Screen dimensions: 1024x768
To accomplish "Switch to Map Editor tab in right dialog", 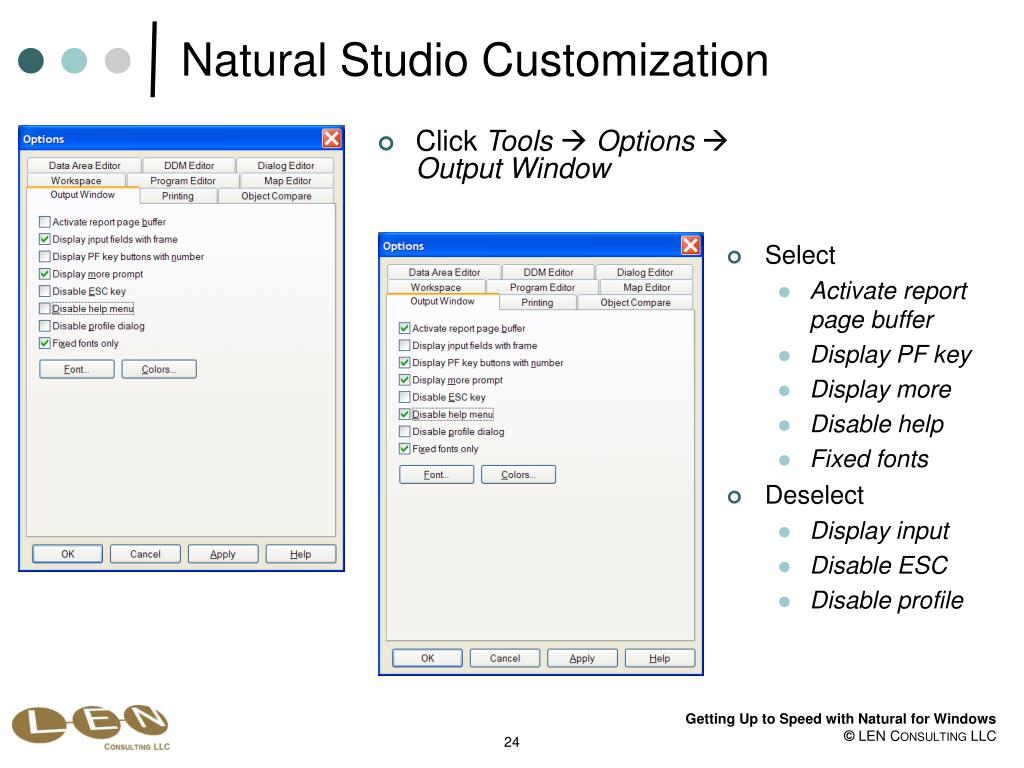I will (x=647, y=287).
